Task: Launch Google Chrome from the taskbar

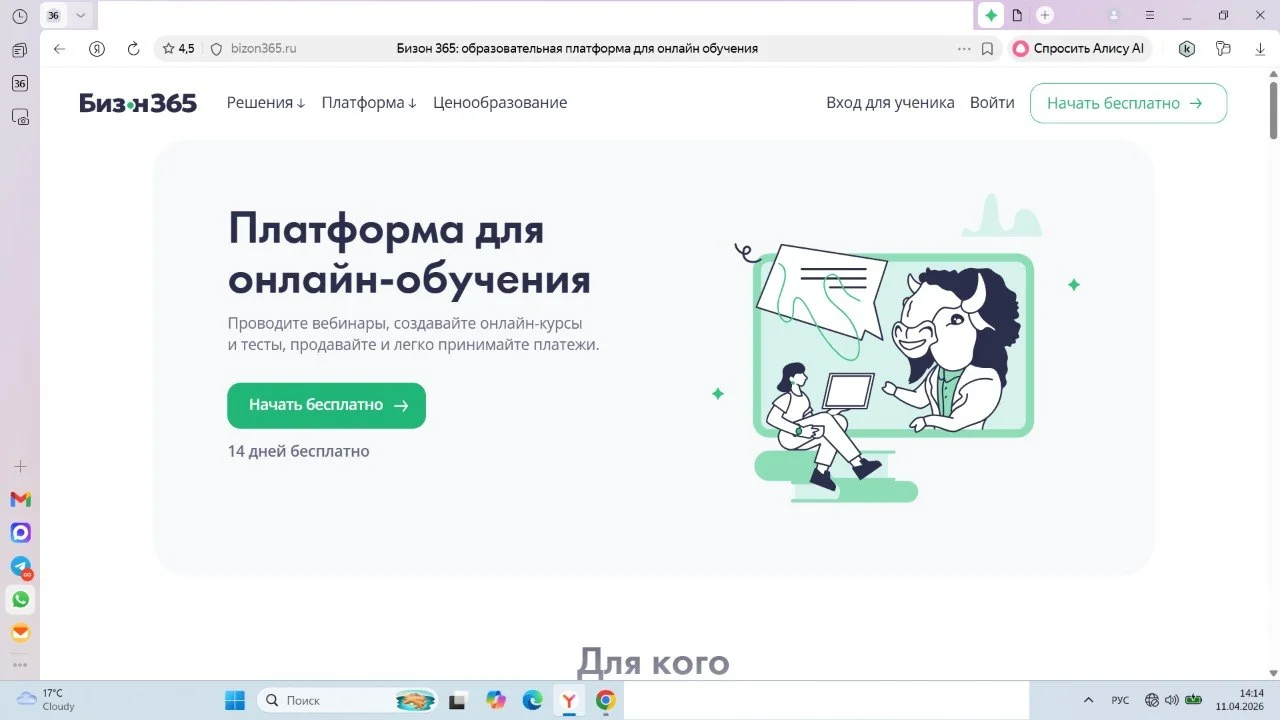Action: click(x=605, y=700)
